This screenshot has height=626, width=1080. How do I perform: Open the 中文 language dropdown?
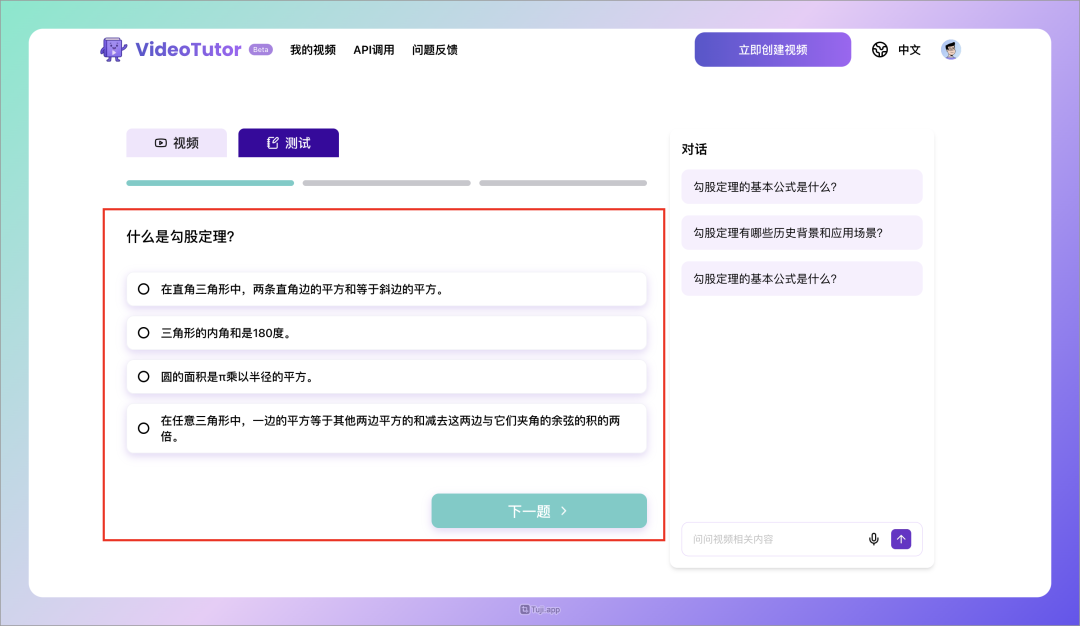point(909,50)
